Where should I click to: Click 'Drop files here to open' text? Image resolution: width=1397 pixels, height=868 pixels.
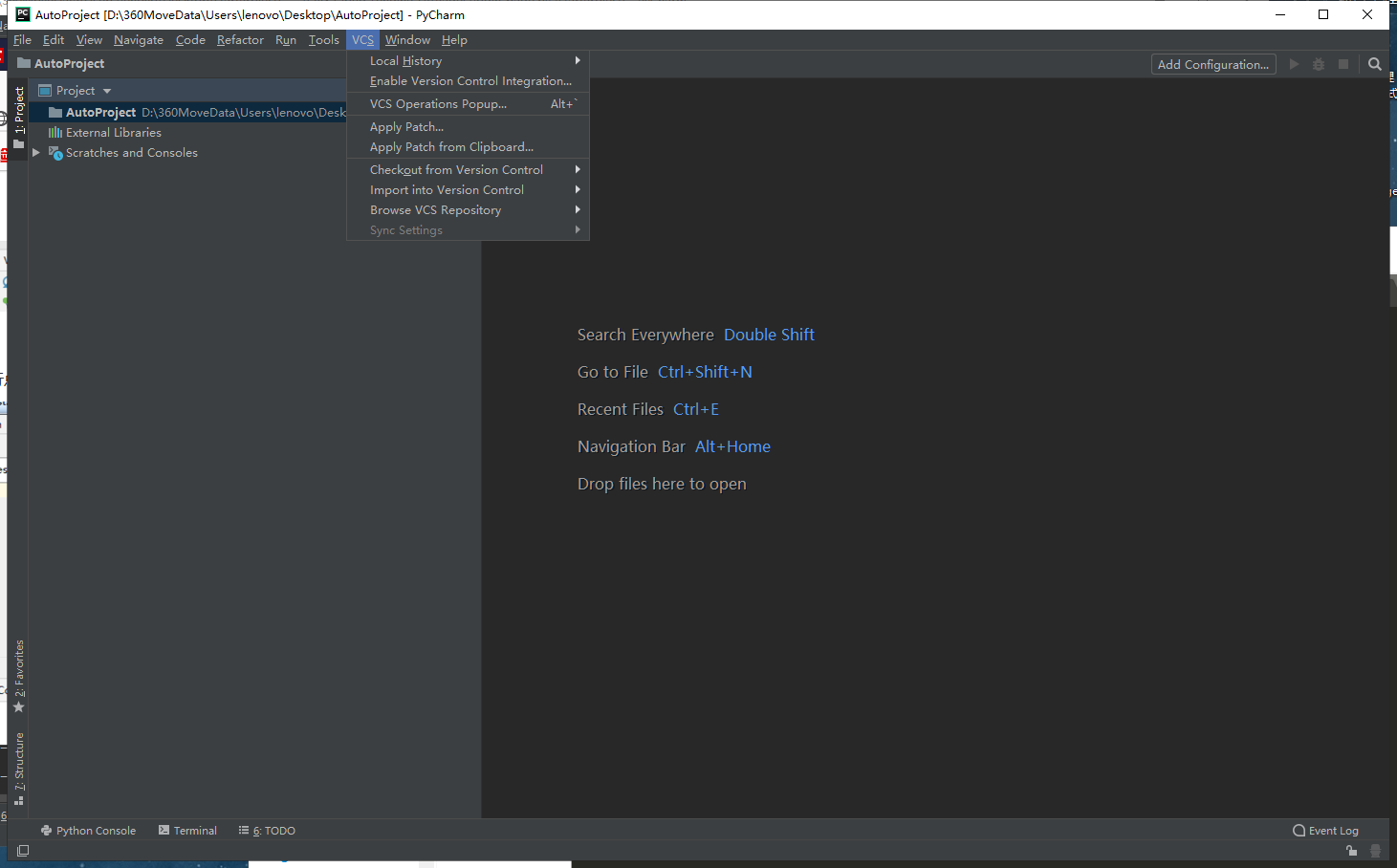click(x=662, y=484)
